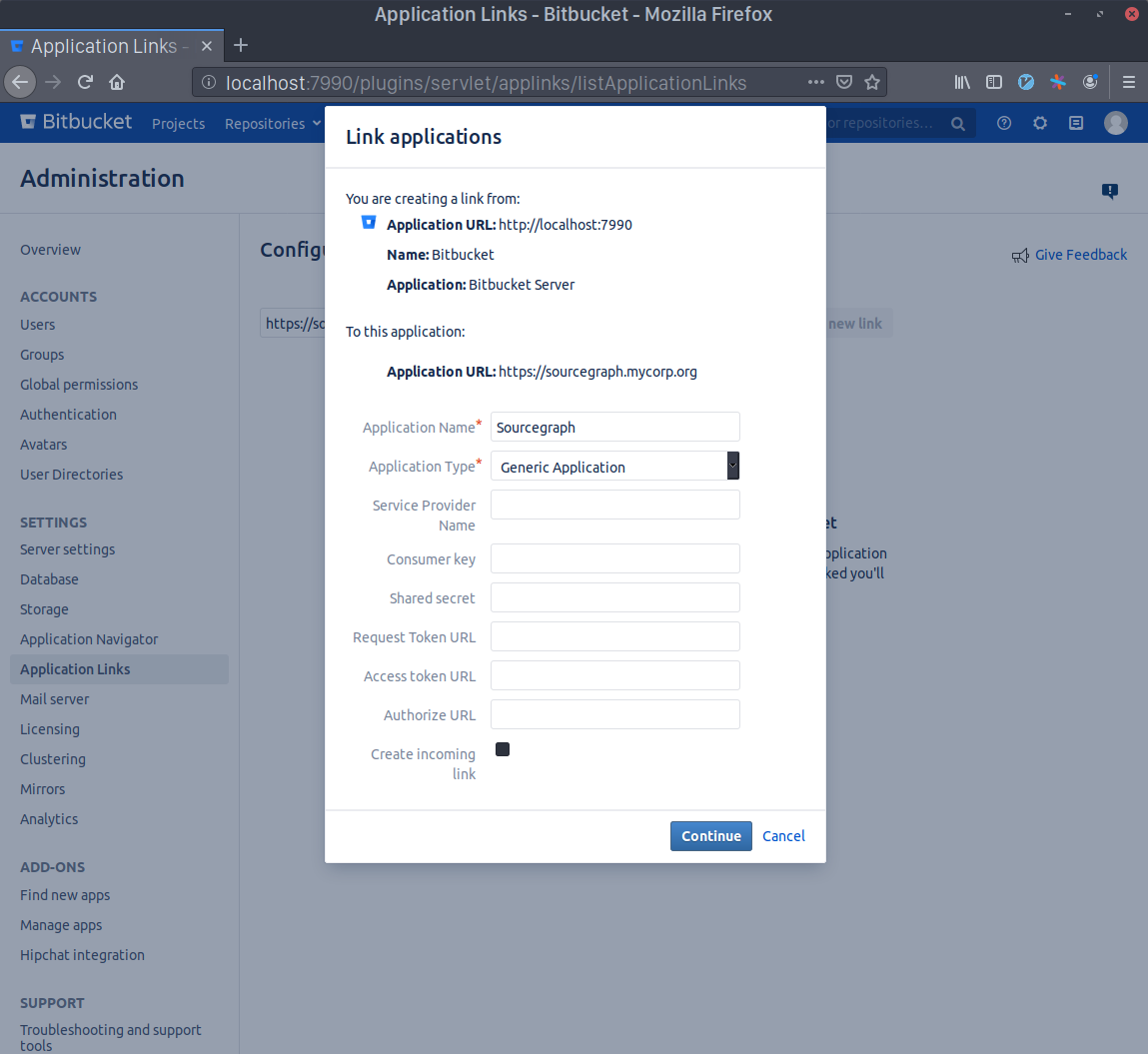
Task: Click the blue circular extension icon in toolbar
Action: 1026,82
